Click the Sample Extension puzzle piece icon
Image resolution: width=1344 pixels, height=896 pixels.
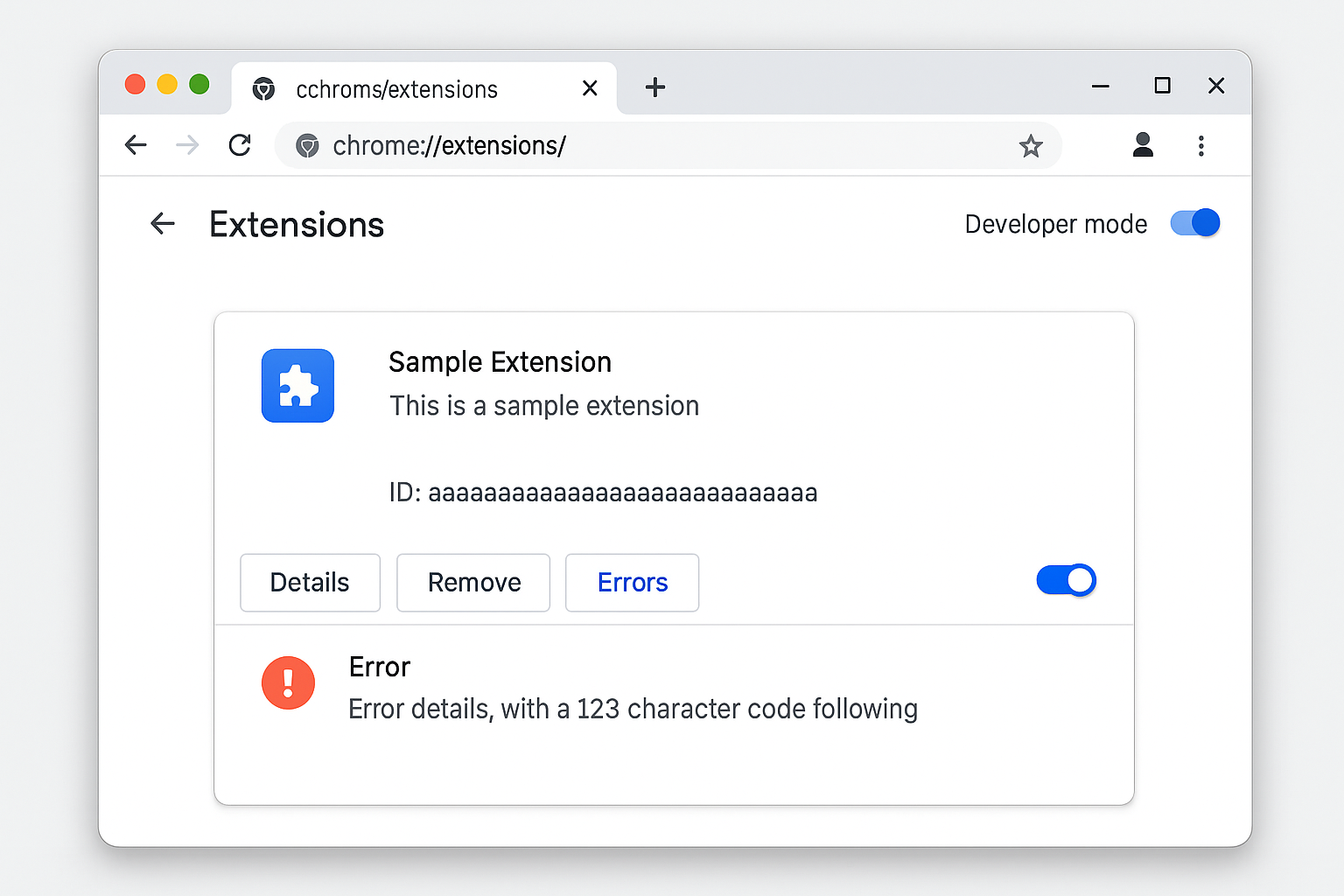[x=297, y=386]
